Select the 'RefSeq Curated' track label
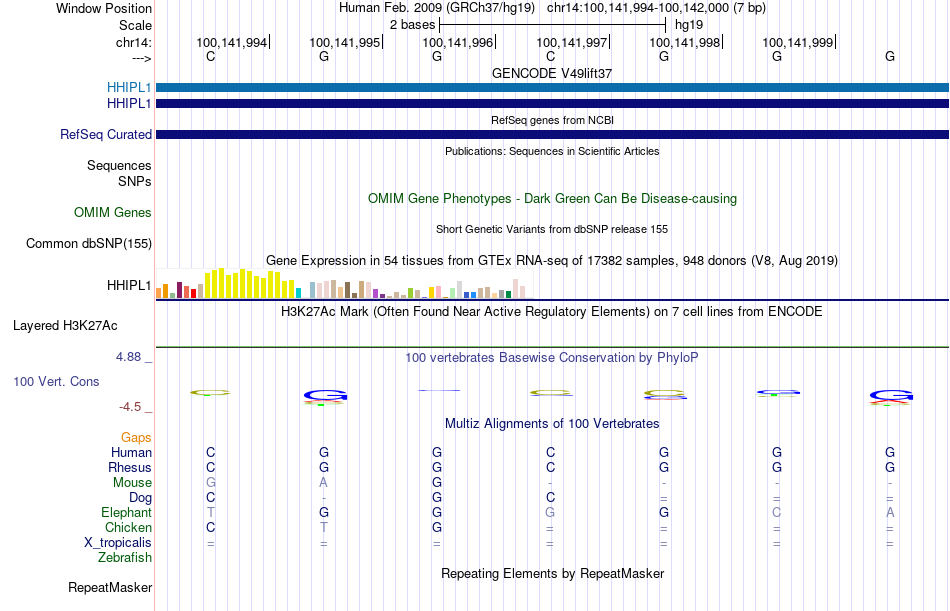 pyautogui.click(x=106, y=135)
